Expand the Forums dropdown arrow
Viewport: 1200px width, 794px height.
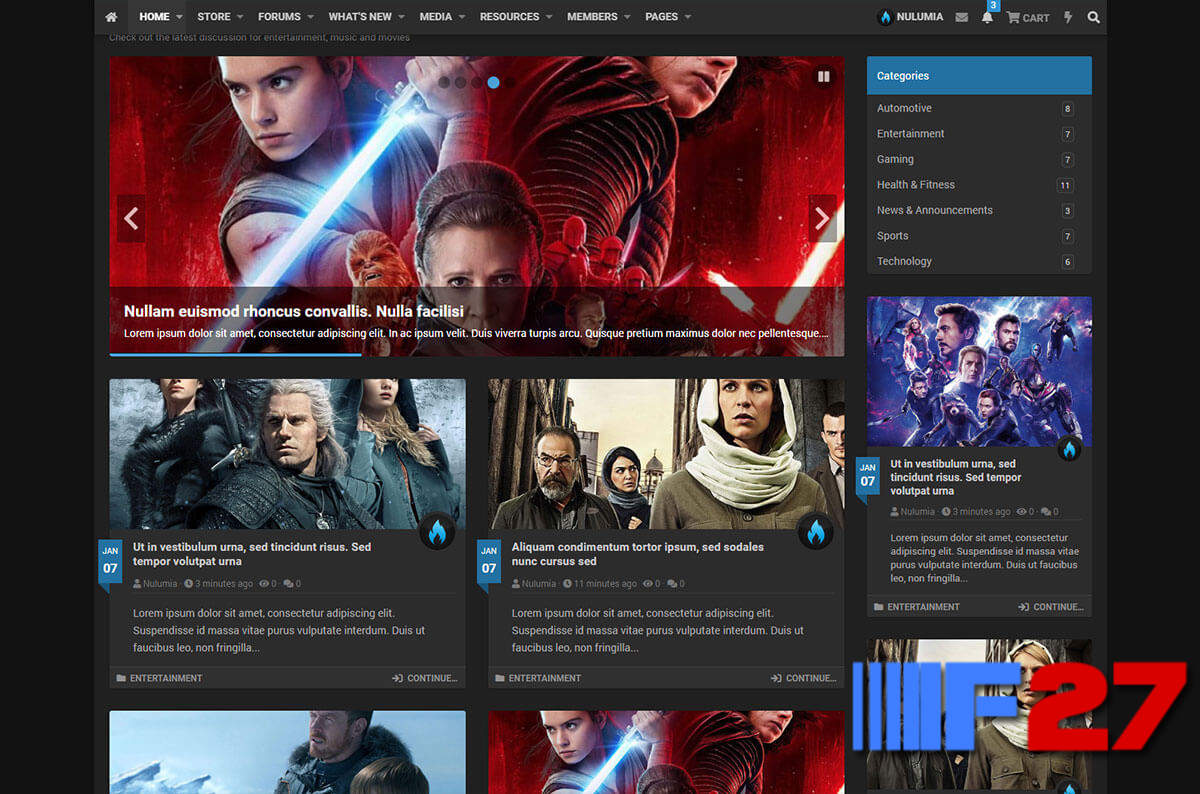[310, 17]
